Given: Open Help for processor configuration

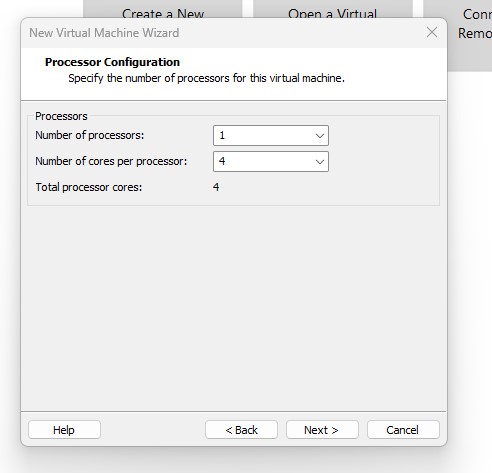Looking at the screenshot, I should 64,430.
